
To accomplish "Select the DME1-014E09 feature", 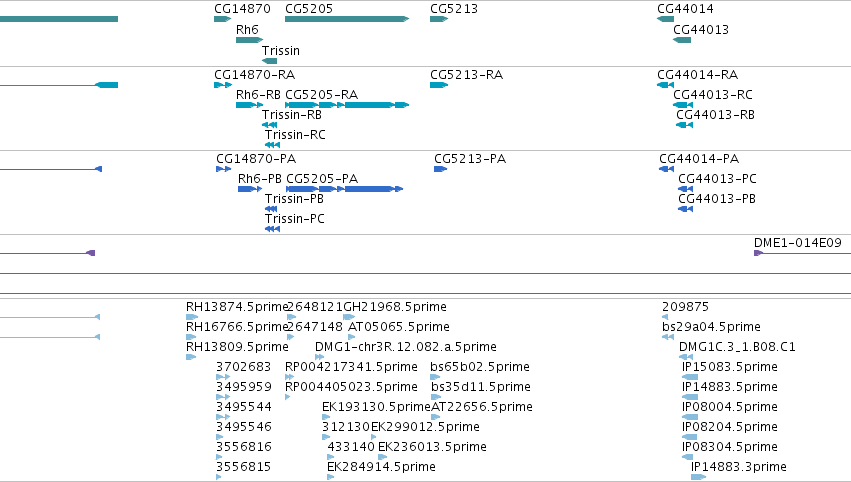I will (802, 253).
